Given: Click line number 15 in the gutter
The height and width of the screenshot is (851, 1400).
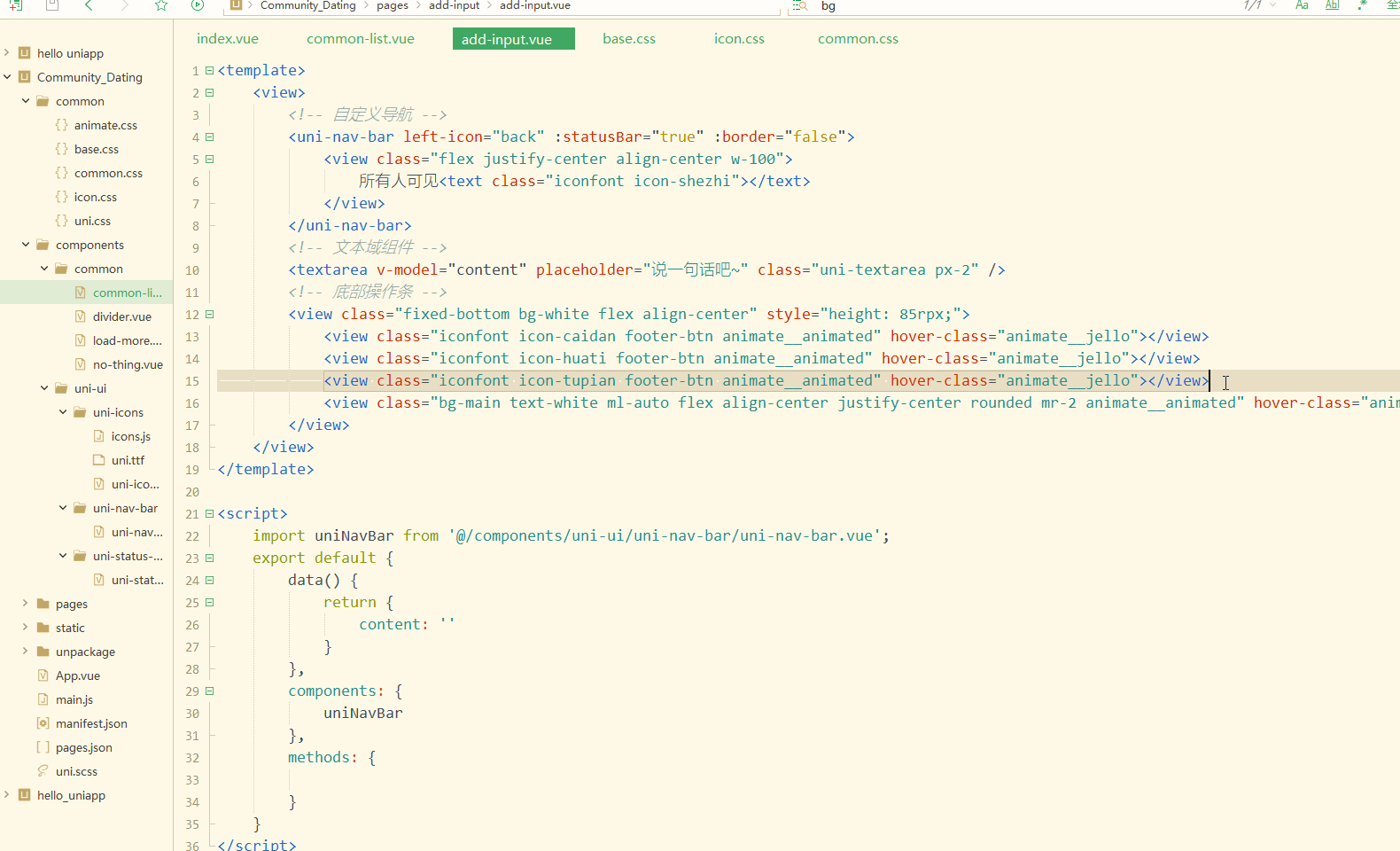Looking at the screenshot, I should click(x=192, y=381).
